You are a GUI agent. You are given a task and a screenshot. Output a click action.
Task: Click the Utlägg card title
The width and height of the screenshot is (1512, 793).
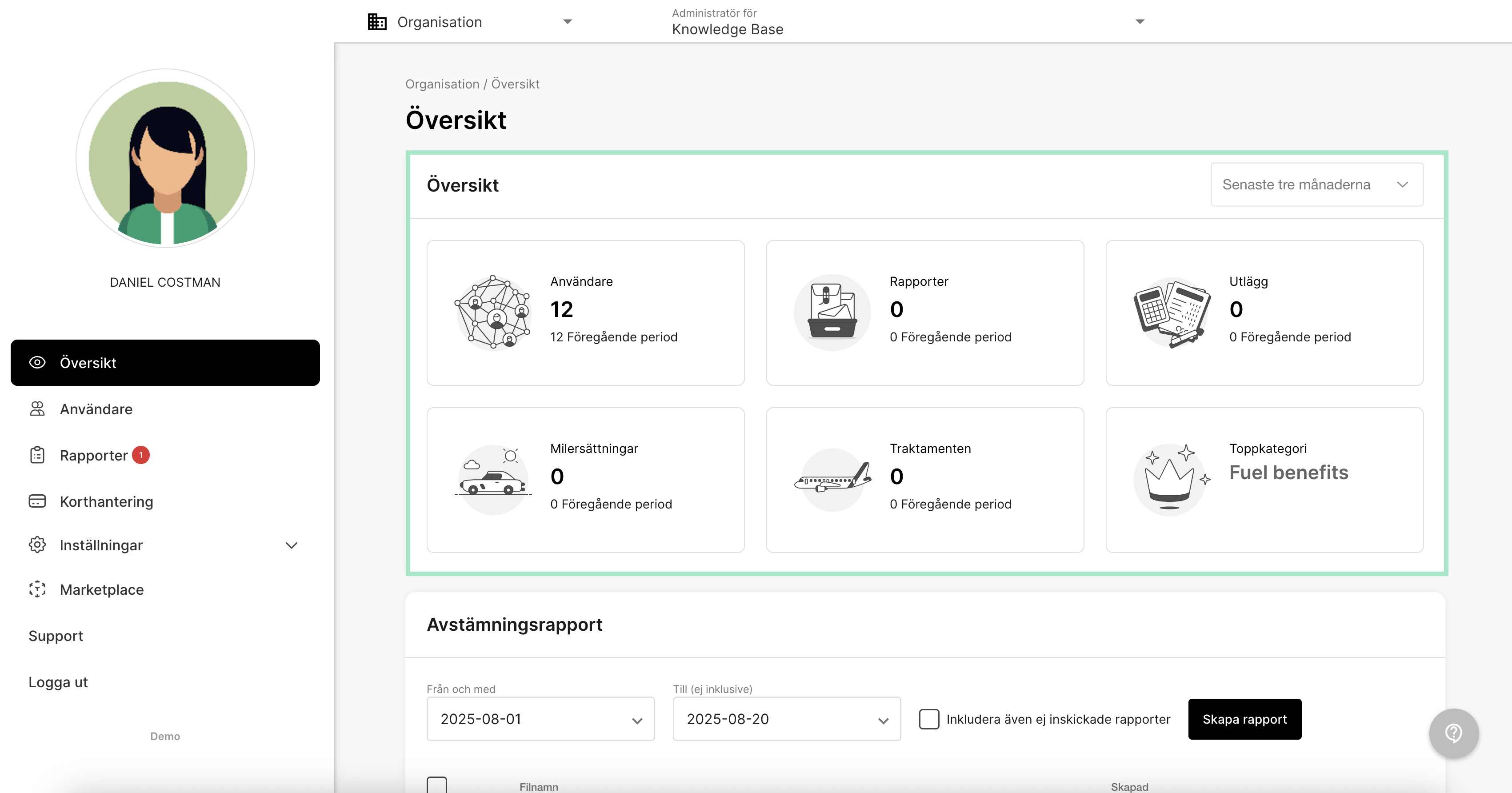pos(1248,282)
